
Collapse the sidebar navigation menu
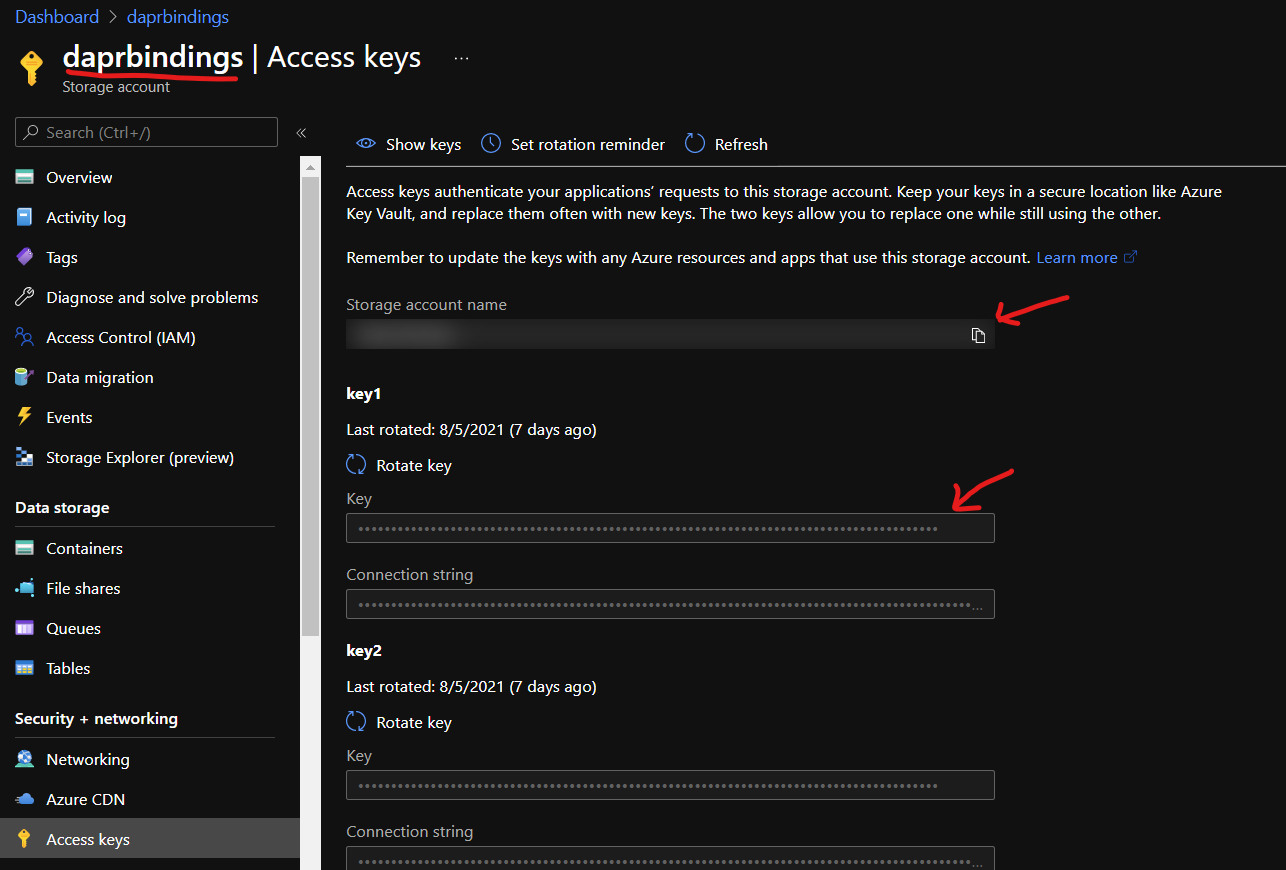pyautogui.click(x=301, y=133)
